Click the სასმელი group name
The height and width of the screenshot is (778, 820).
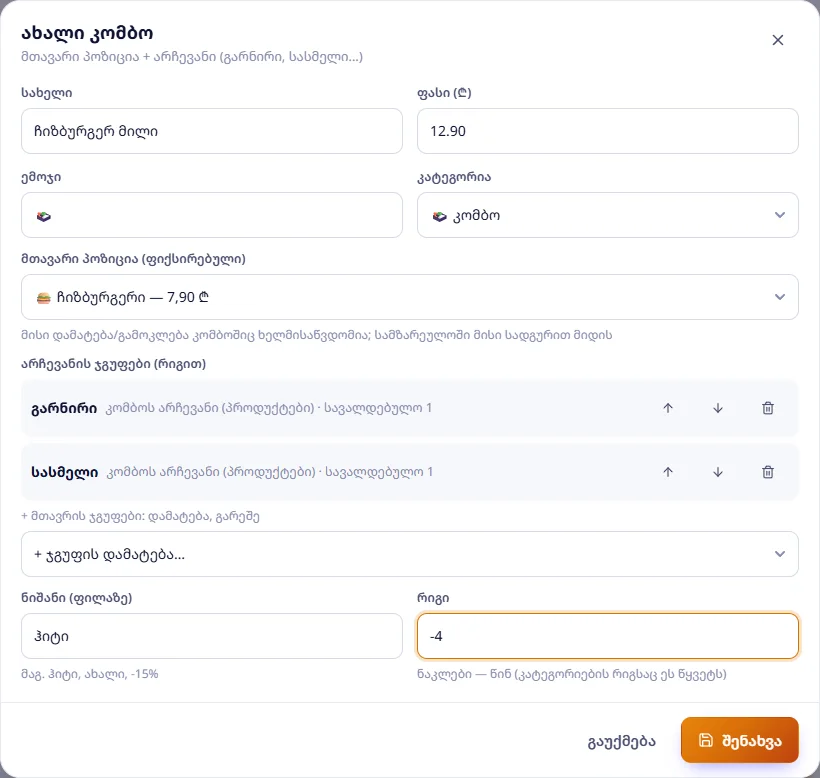65,472
